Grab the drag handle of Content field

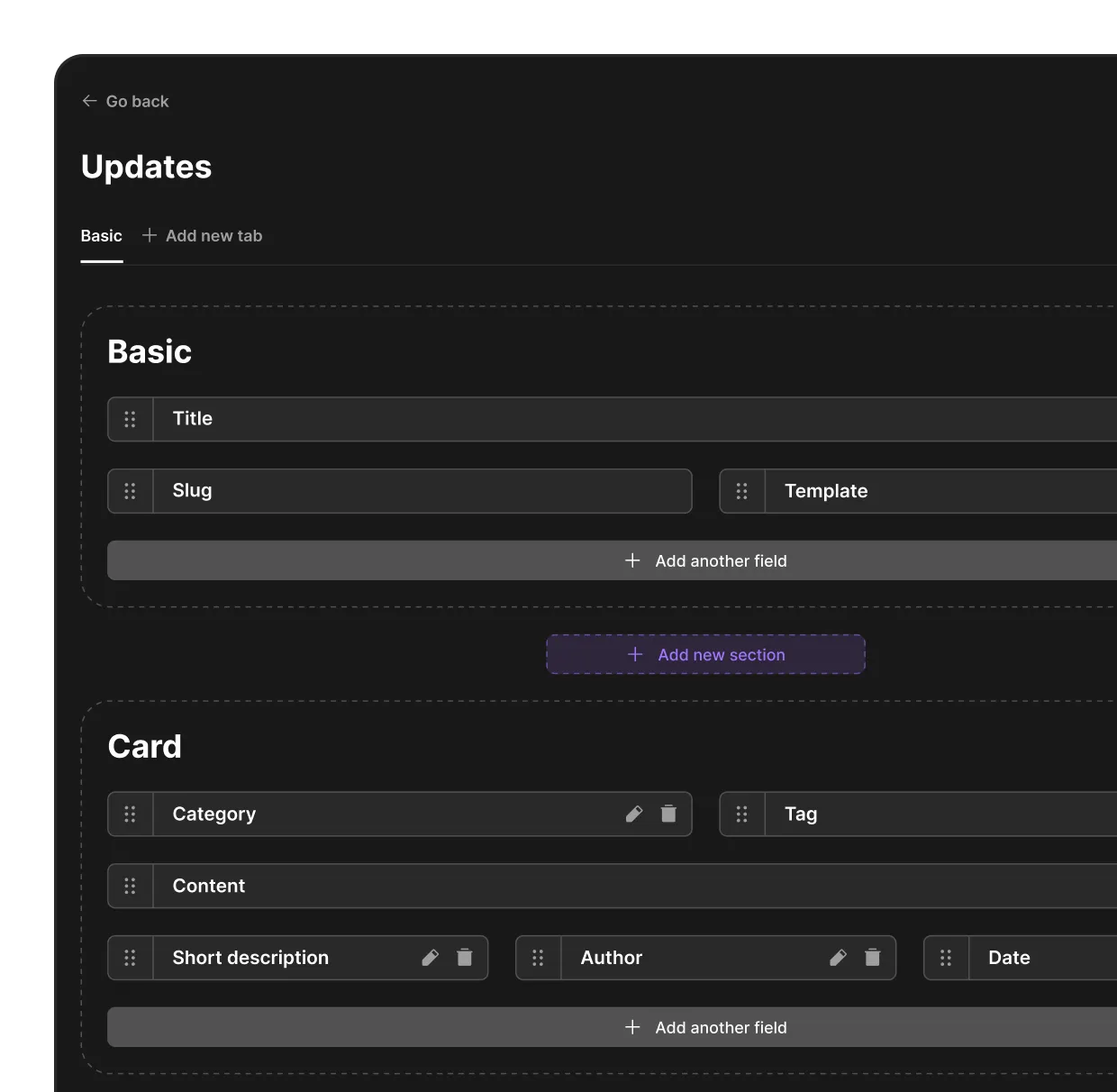(x=130, y=886)
